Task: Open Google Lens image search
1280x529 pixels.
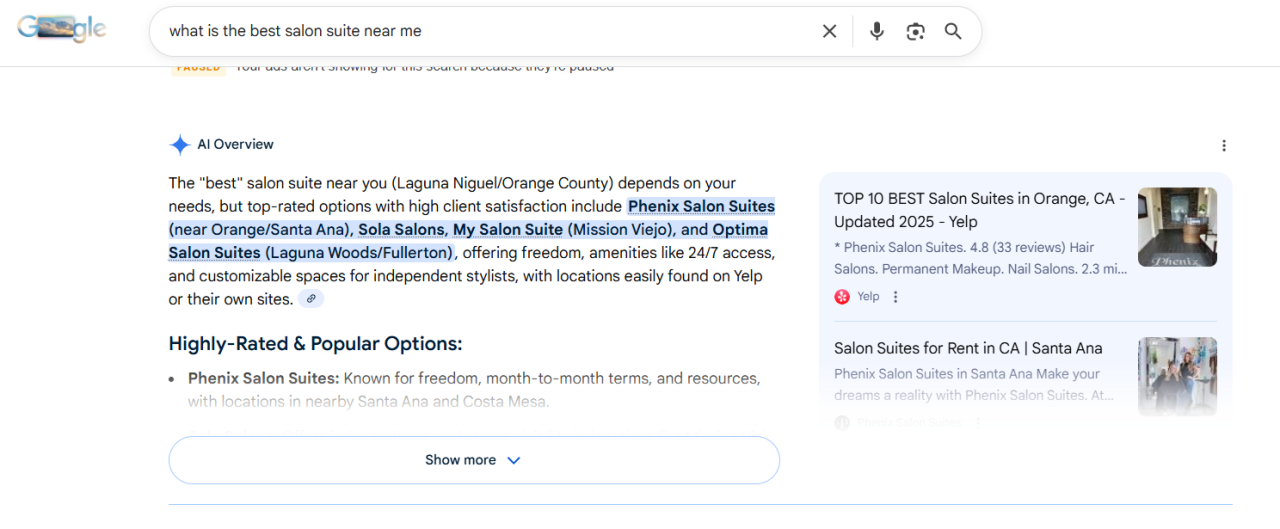Action: pyautogui.click(x=915, y=31)
